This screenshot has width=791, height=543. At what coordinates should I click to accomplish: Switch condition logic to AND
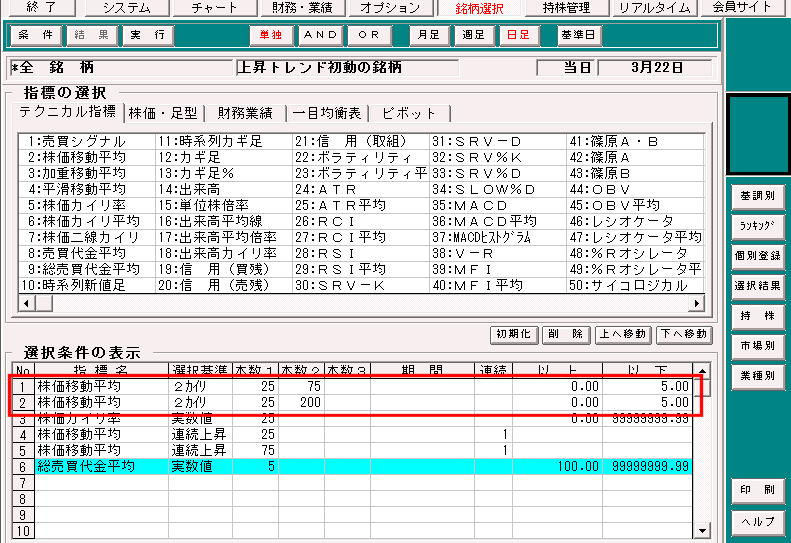click(321, 35)
